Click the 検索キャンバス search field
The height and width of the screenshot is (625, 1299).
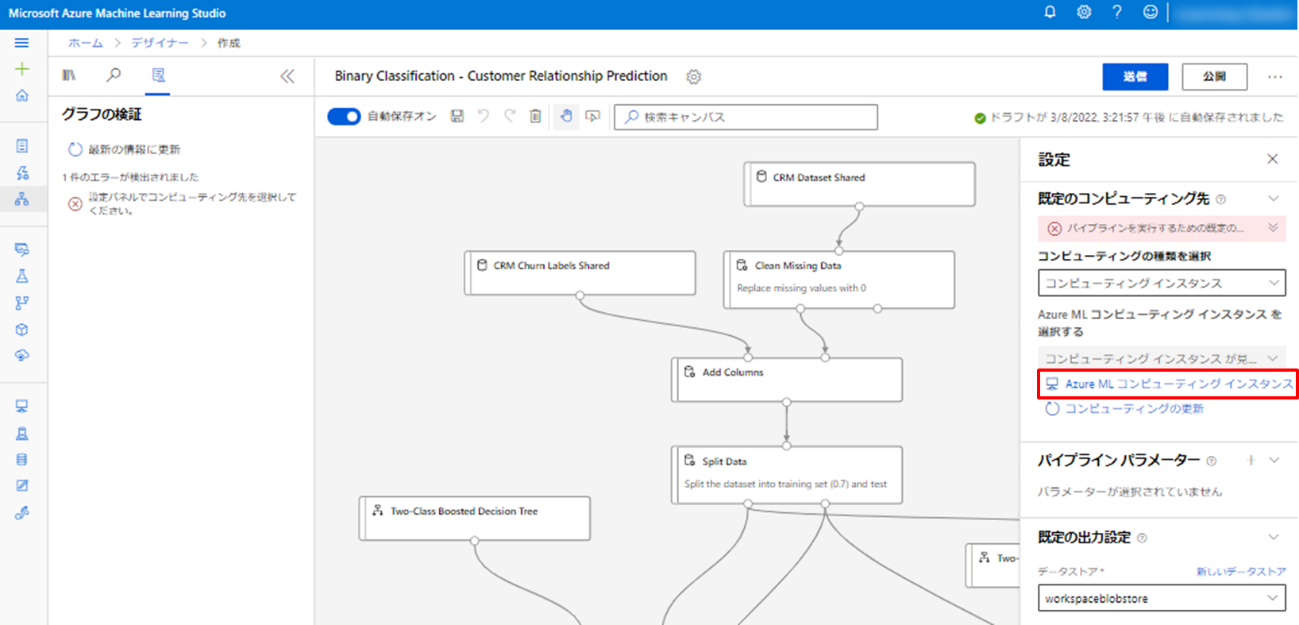(746, 117)
